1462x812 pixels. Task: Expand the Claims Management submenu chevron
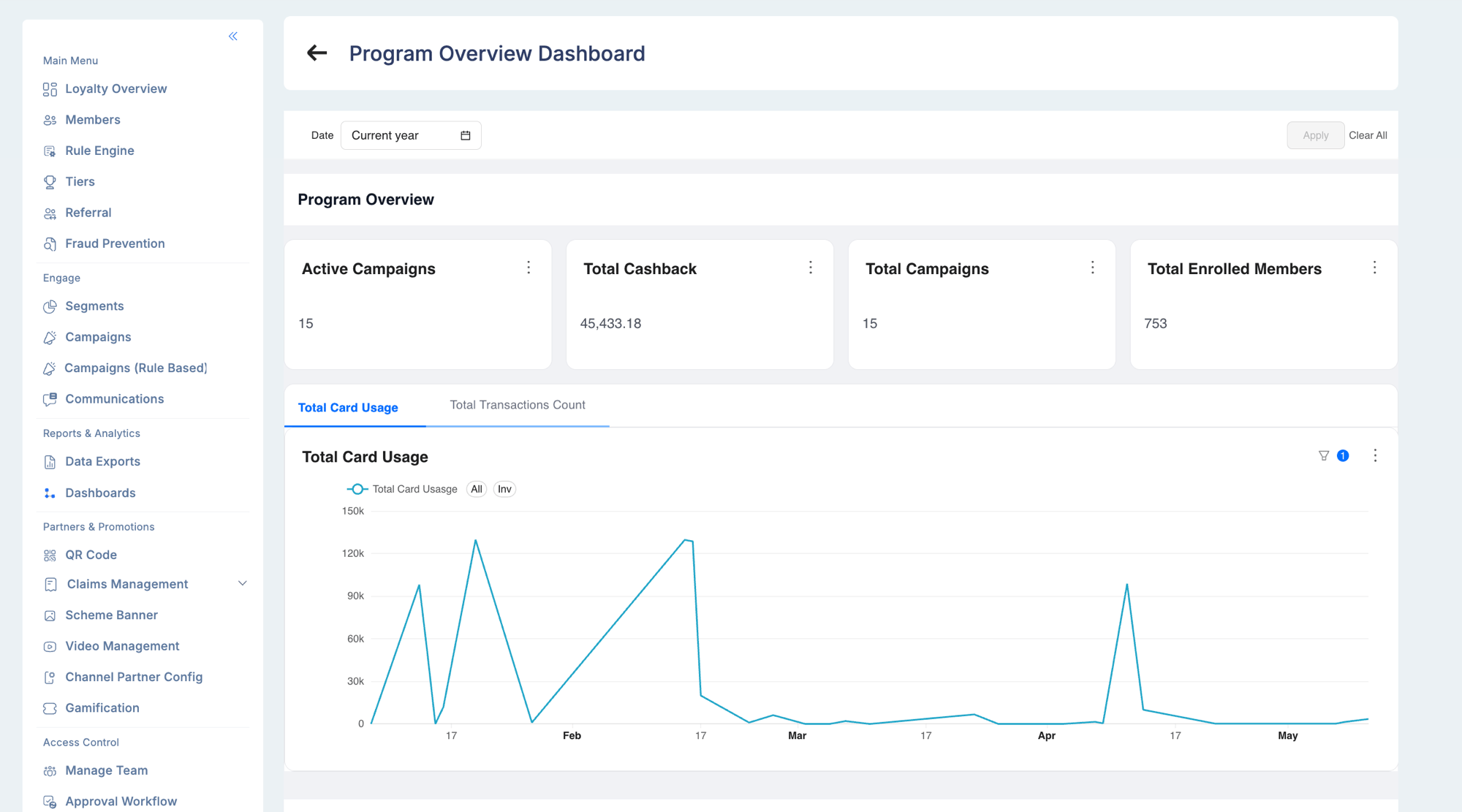(x=243, y=583)
